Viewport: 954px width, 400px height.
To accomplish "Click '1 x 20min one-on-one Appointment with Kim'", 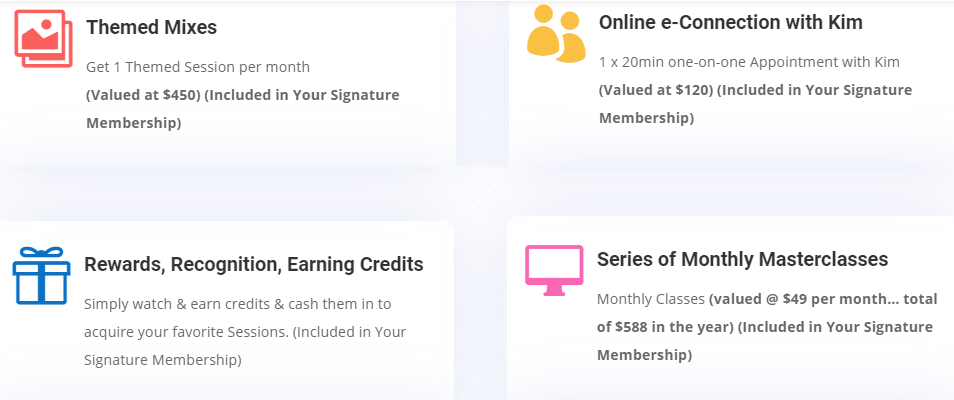I will [749, 62].
